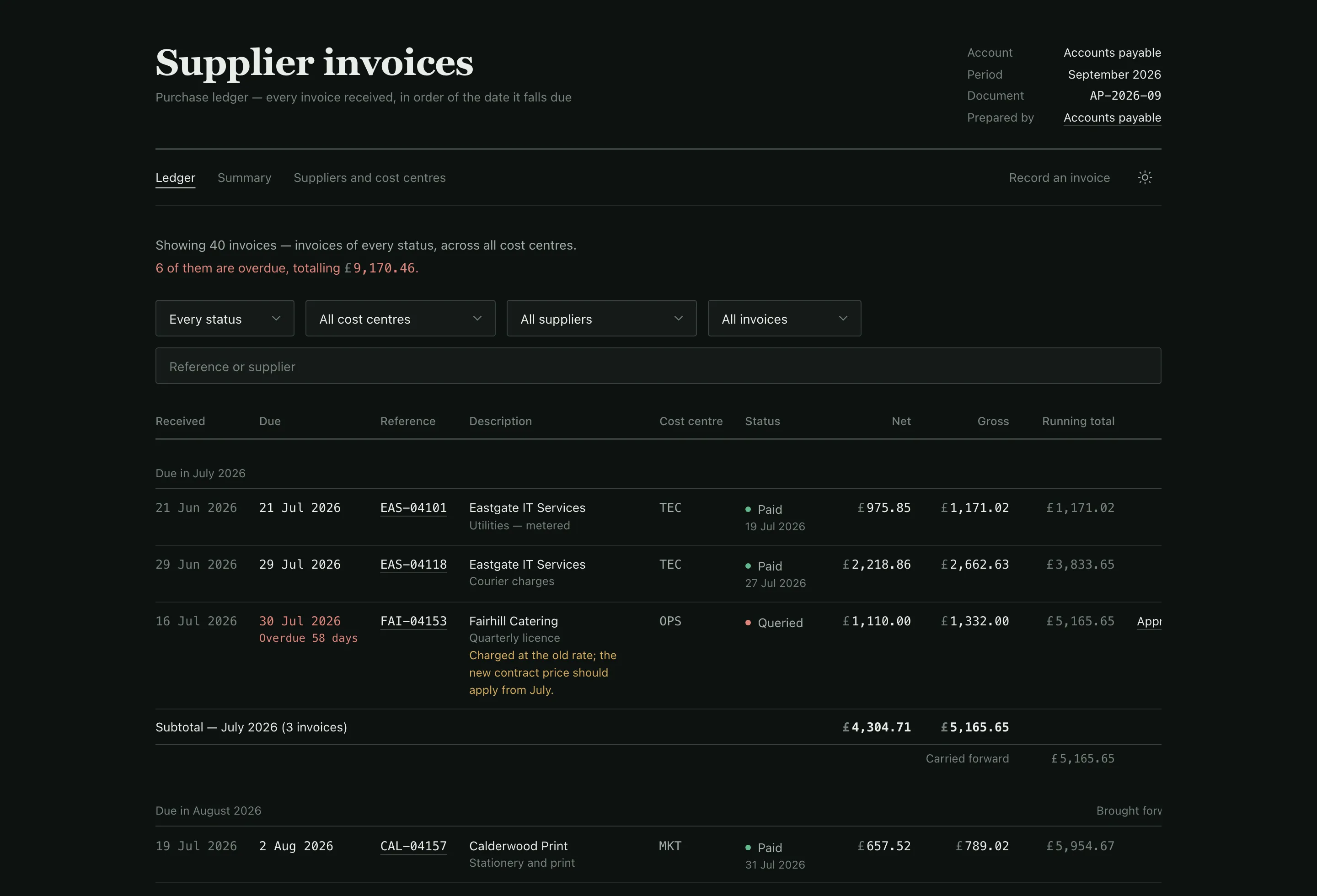
Task: Click net amount £2,218.86
Action: [x=877, y=565]
